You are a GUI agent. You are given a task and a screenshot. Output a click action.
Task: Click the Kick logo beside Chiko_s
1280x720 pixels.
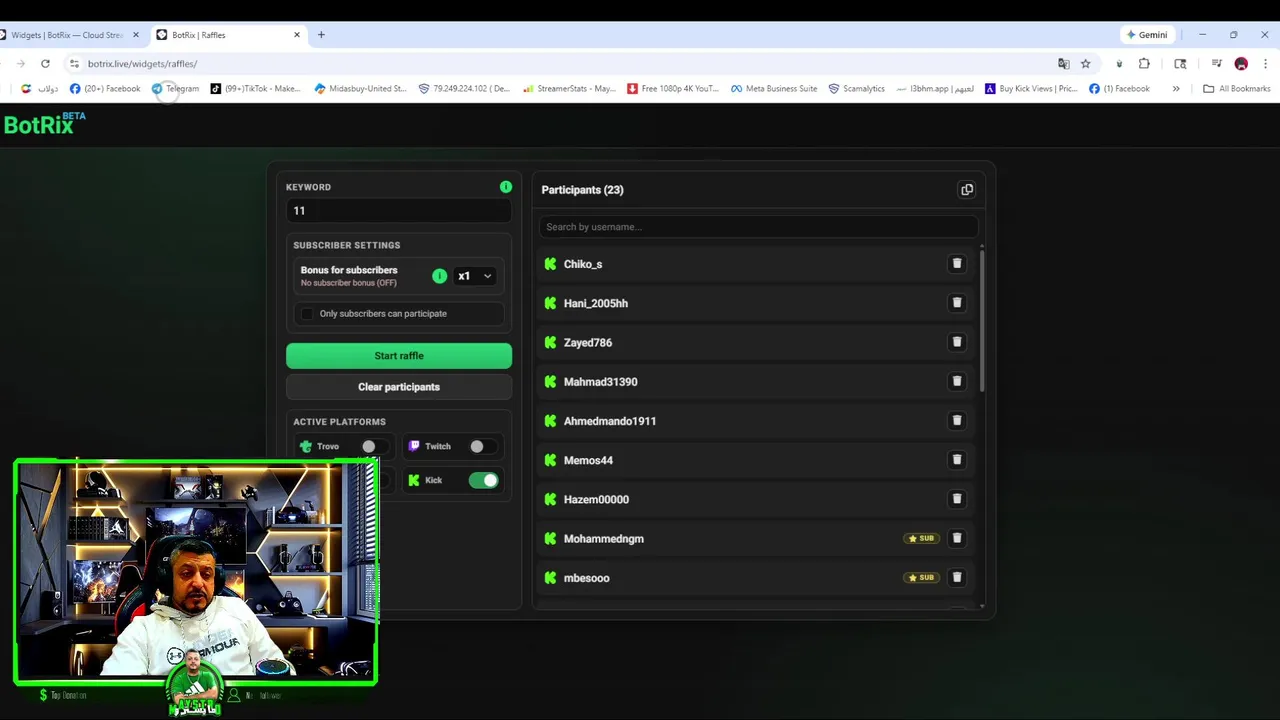pyautogui.click(x=550, y=264)
